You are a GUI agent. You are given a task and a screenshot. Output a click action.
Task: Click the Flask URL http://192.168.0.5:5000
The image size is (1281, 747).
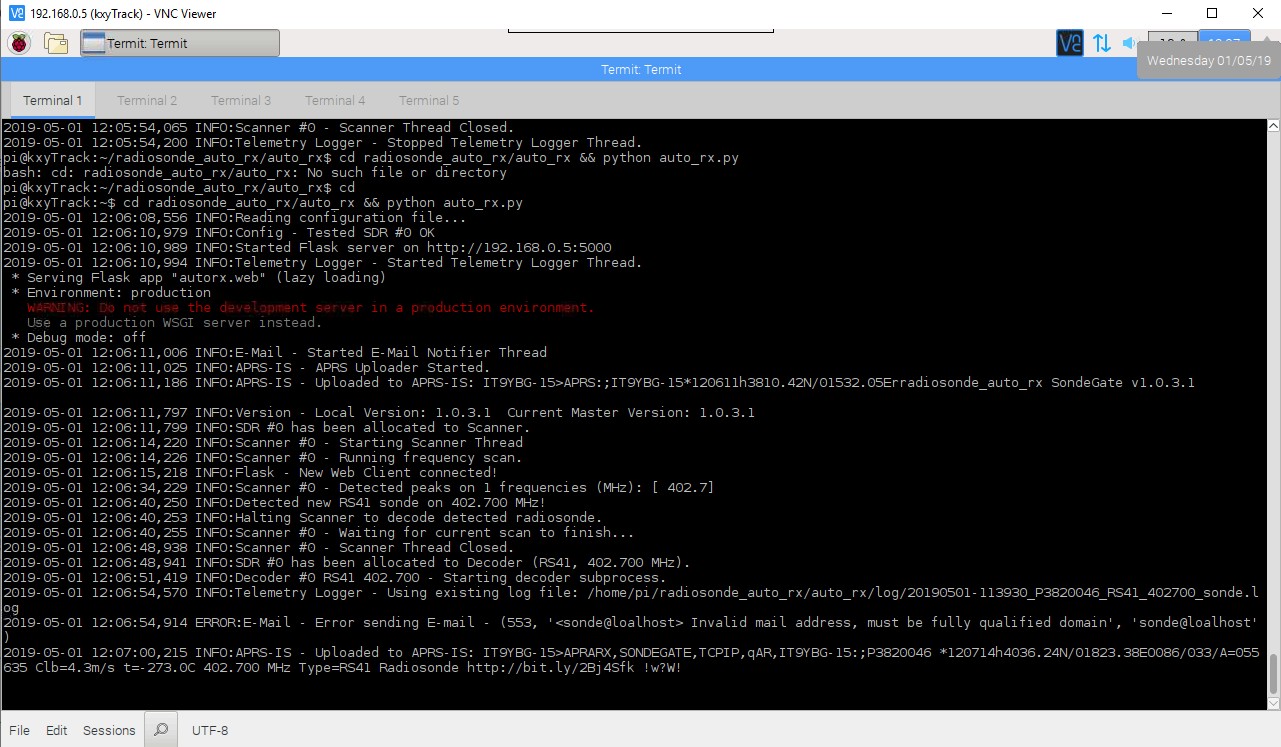click(x=519, y=247)
